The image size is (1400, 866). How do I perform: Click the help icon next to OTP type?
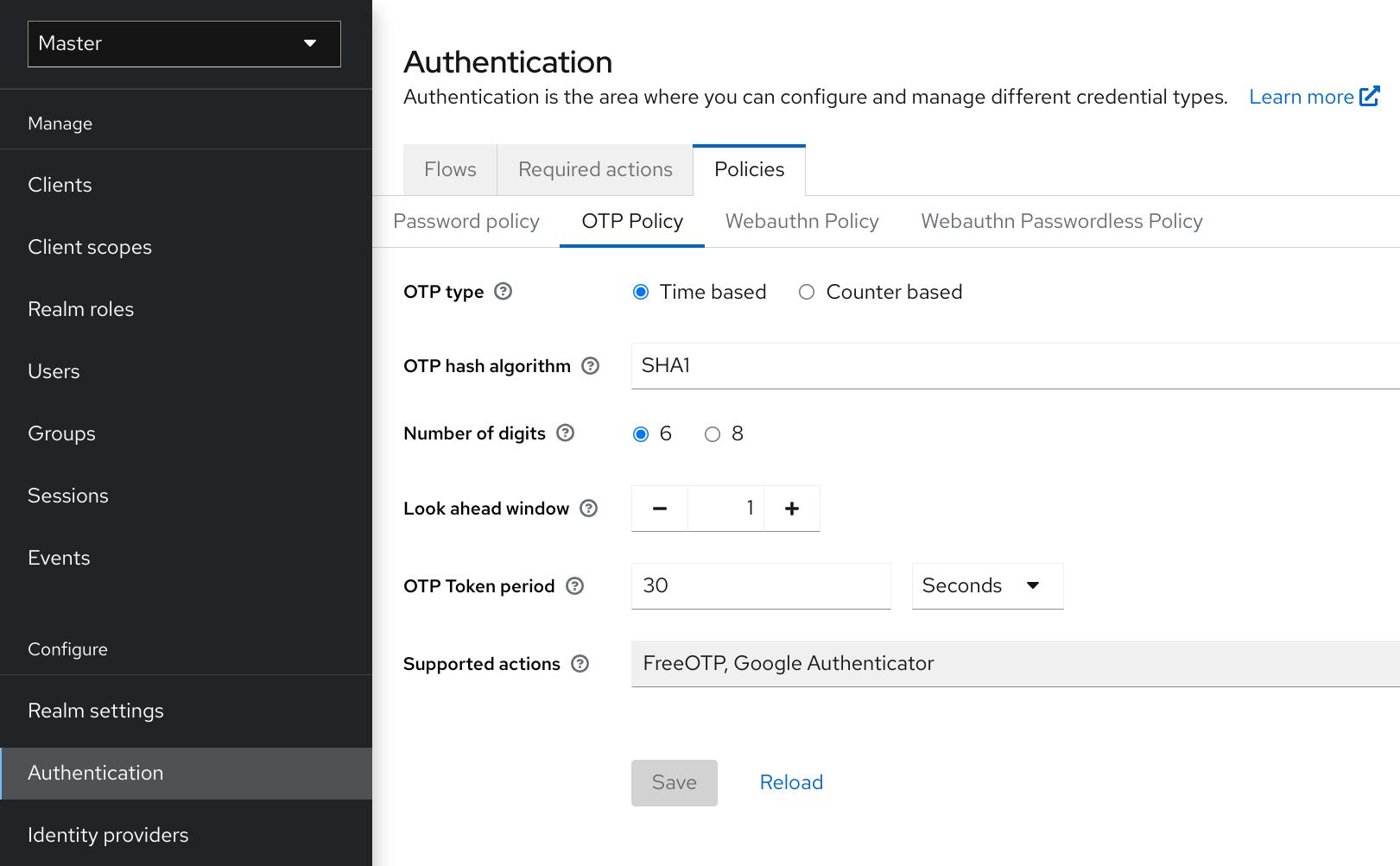(503, 291)
